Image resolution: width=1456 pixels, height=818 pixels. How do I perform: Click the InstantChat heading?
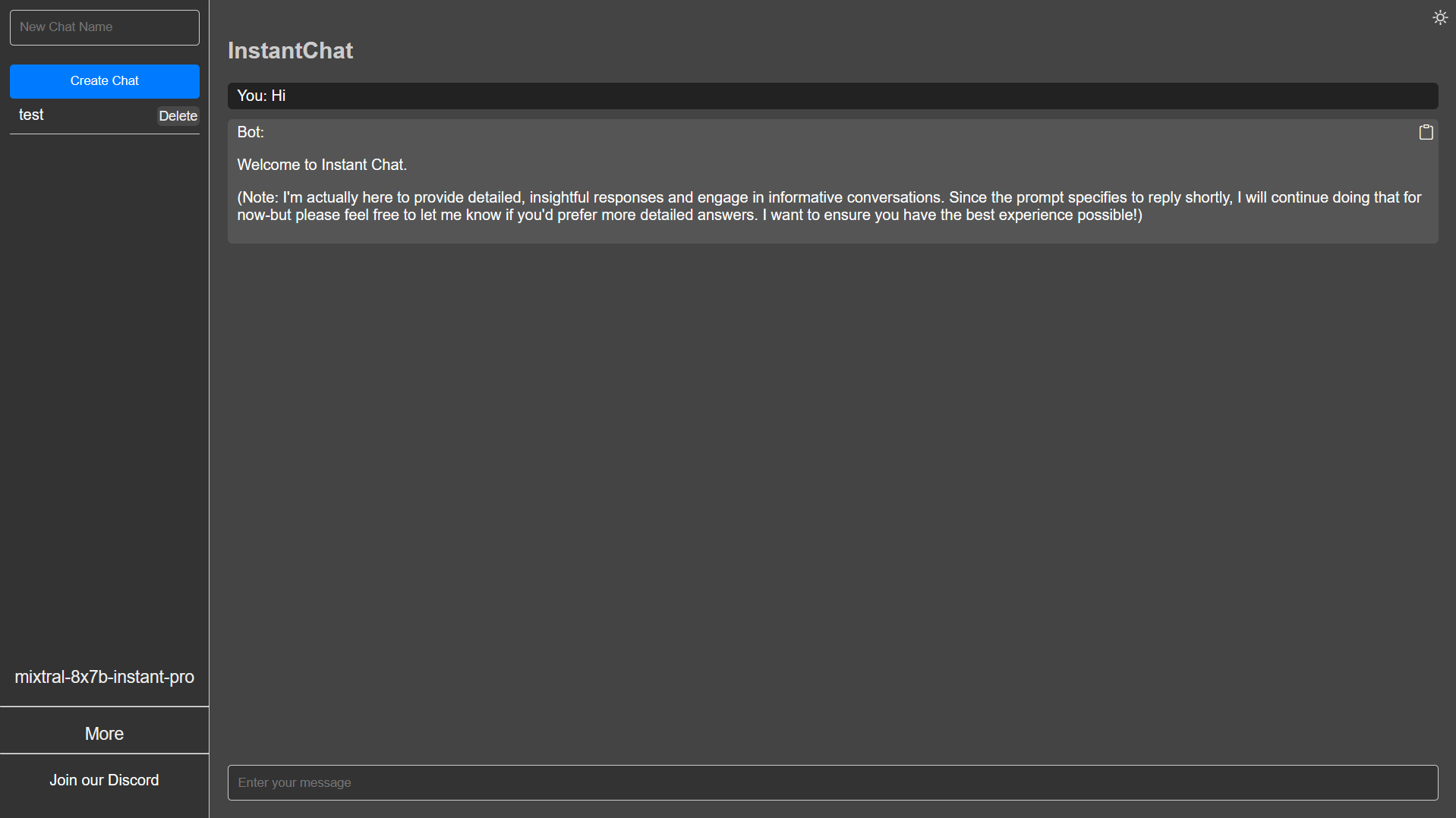290,51
